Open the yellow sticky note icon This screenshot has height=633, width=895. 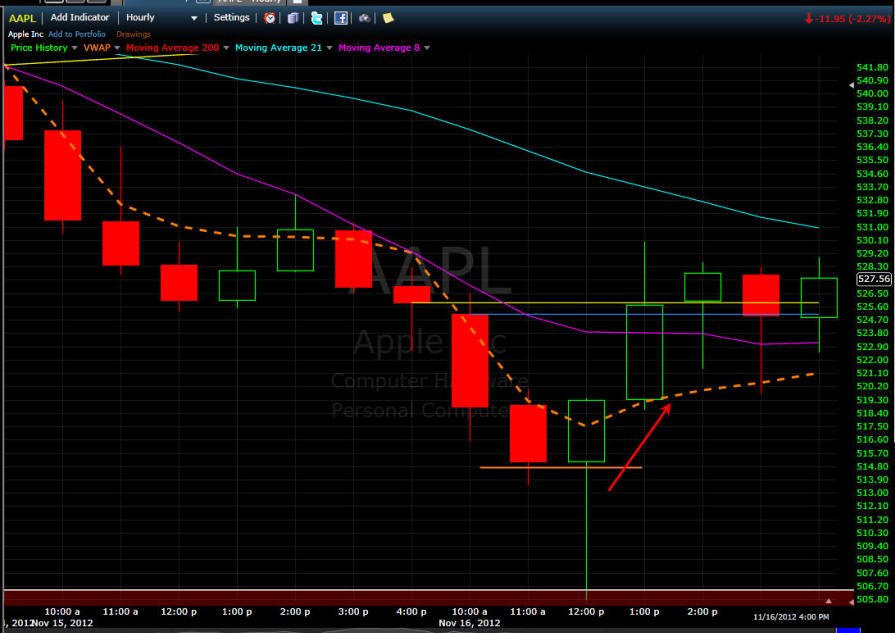click(x=388, y=18)
